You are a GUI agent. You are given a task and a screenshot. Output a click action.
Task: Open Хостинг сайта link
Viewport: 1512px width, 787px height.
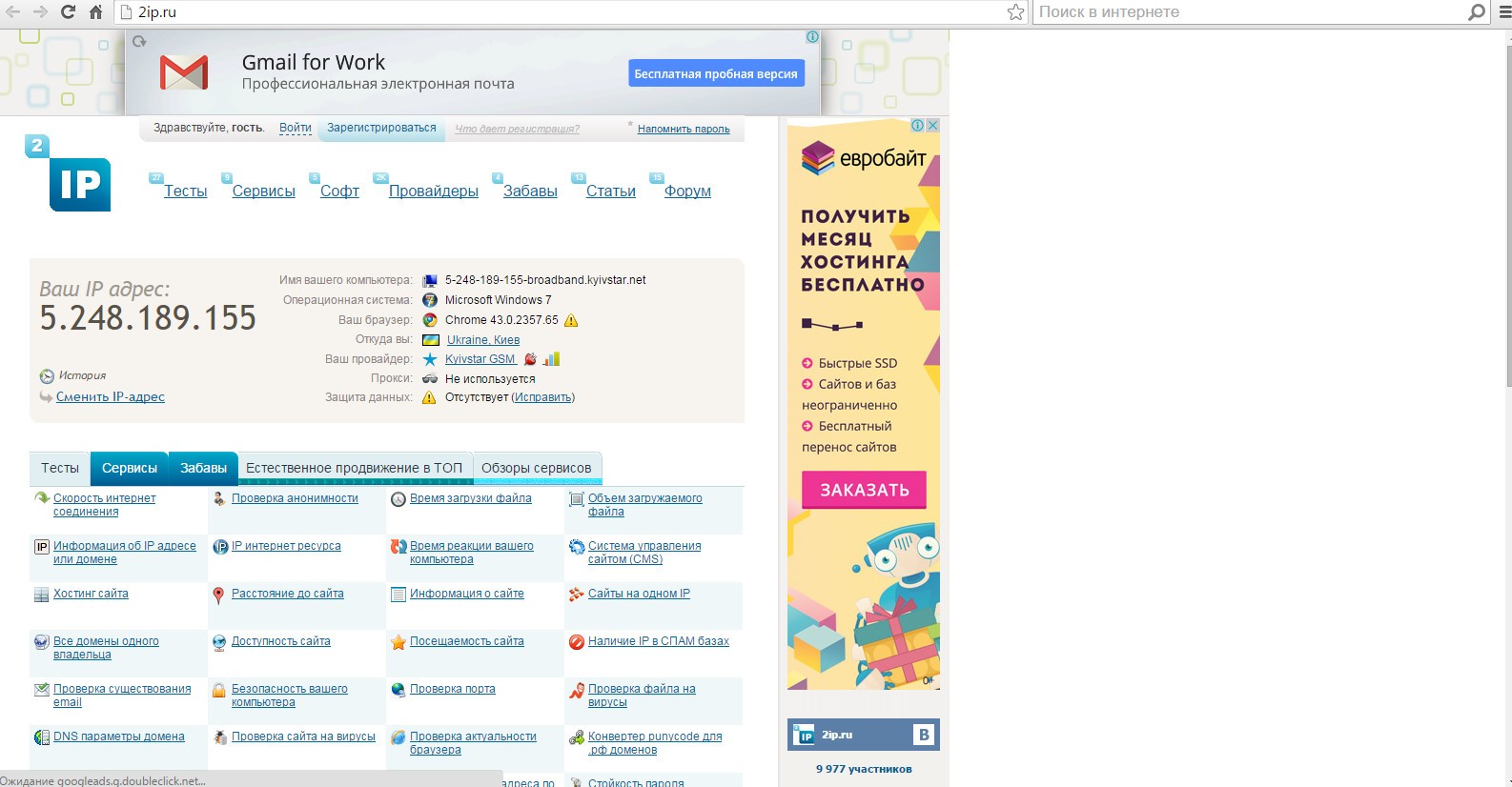[91, 594]
